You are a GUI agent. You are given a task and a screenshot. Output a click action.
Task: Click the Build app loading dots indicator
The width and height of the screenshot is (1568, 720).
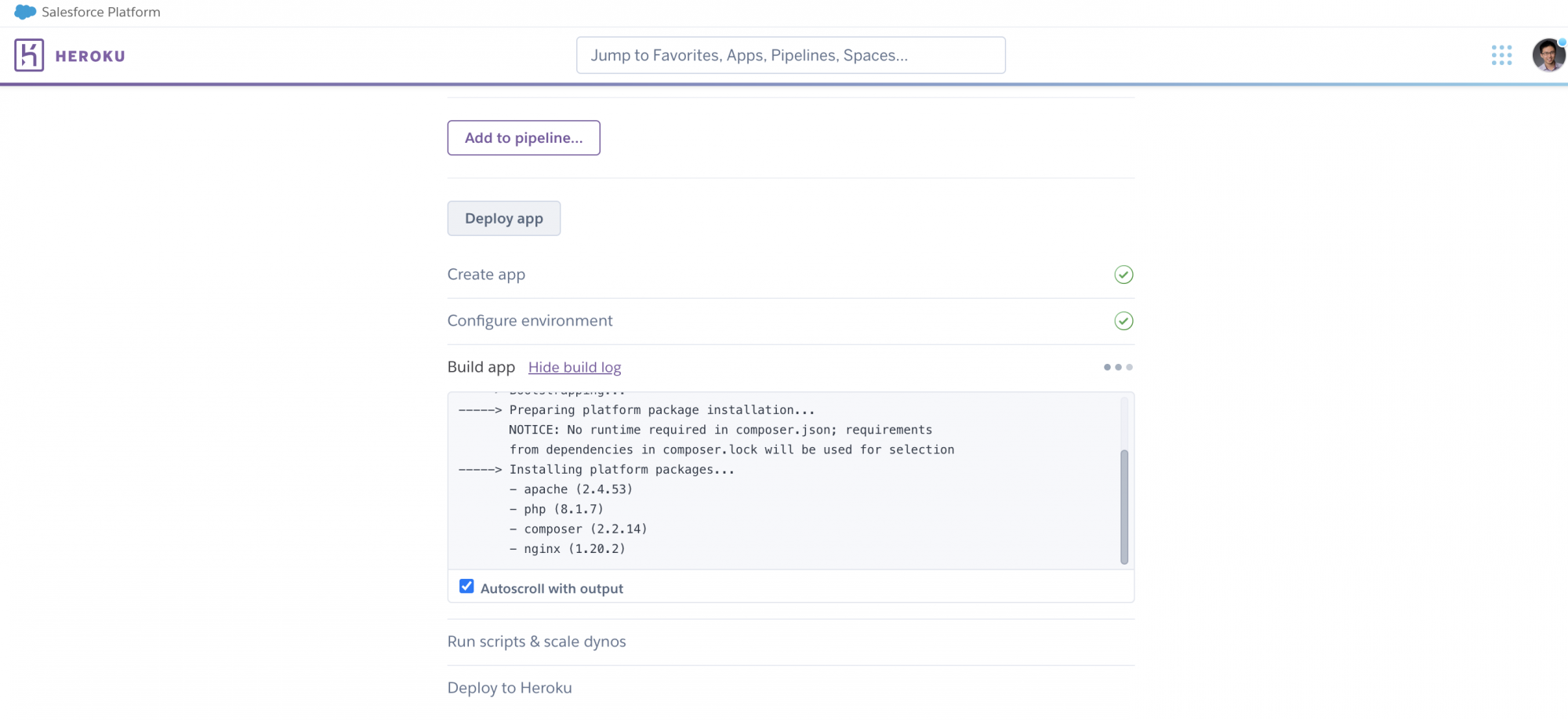(x=1118, y=367)
